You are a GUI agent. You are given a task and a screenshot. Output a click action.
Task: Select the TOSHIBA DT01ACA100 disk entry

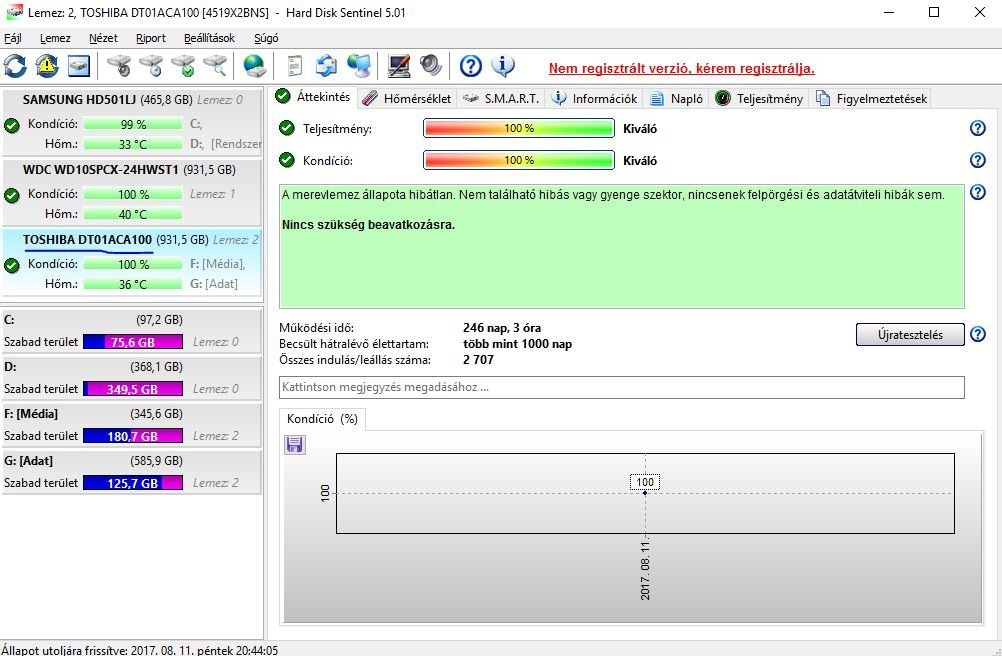coord(132,262)
